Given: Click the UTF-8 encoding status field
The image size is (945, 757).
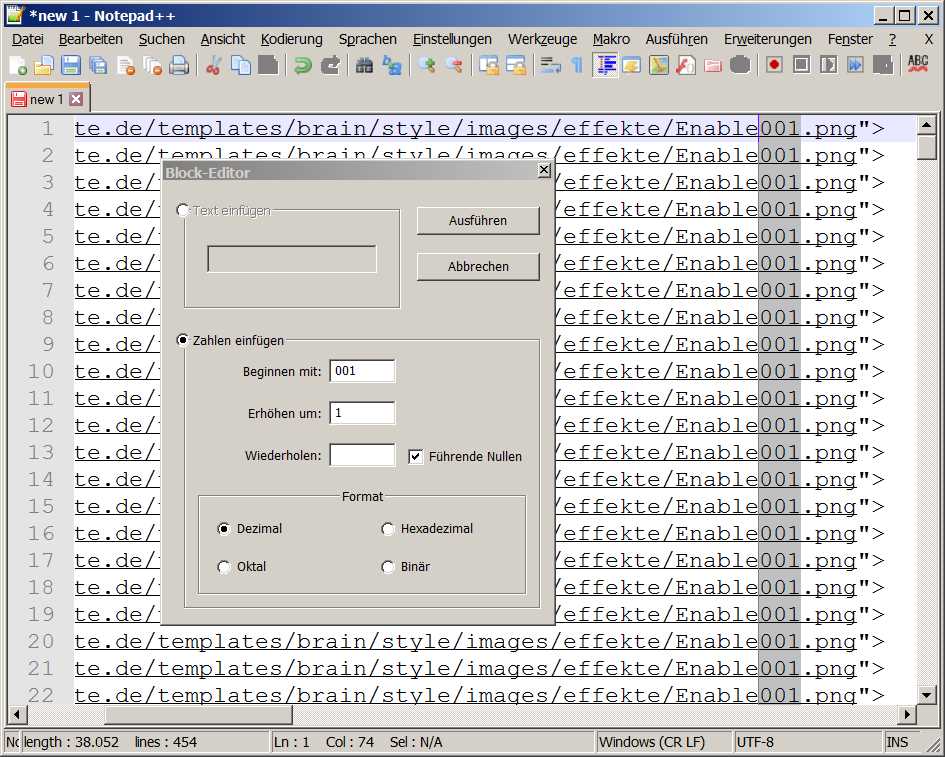Looking at the screenshot, I should tap(807, 742).
